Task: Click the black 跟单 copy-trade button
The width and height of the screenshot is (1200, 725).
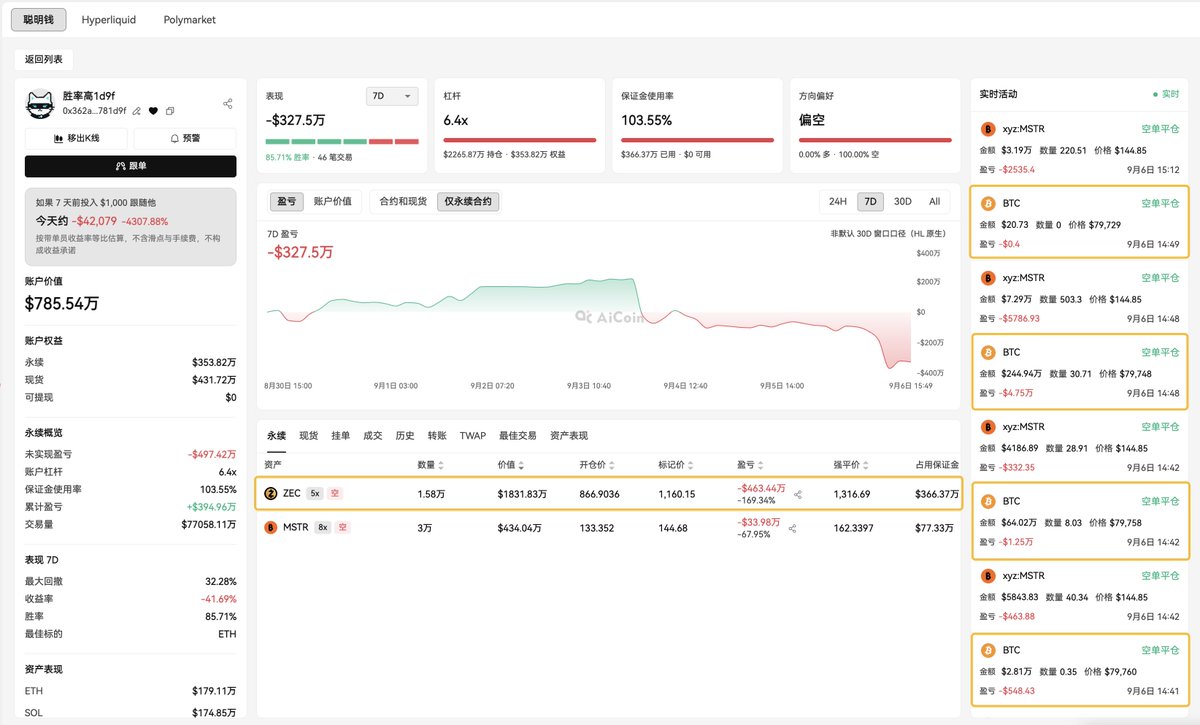Action: [x=131, y=166]
